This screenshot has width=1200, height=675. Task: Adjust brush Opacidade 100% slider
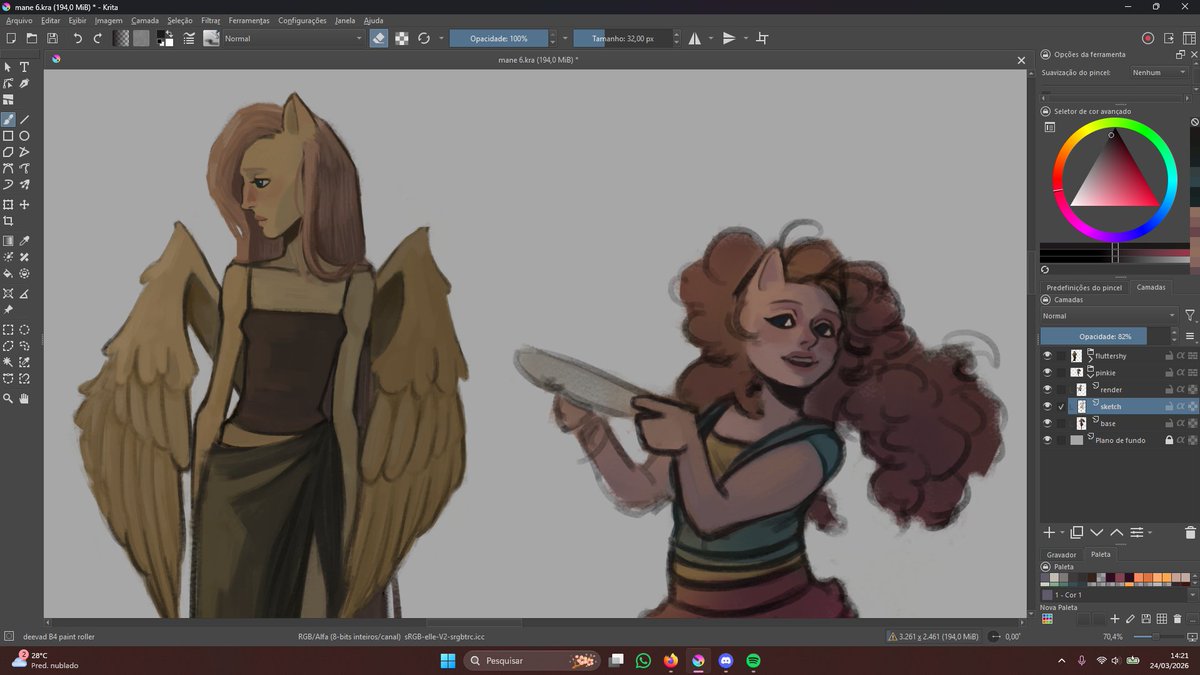499,38
